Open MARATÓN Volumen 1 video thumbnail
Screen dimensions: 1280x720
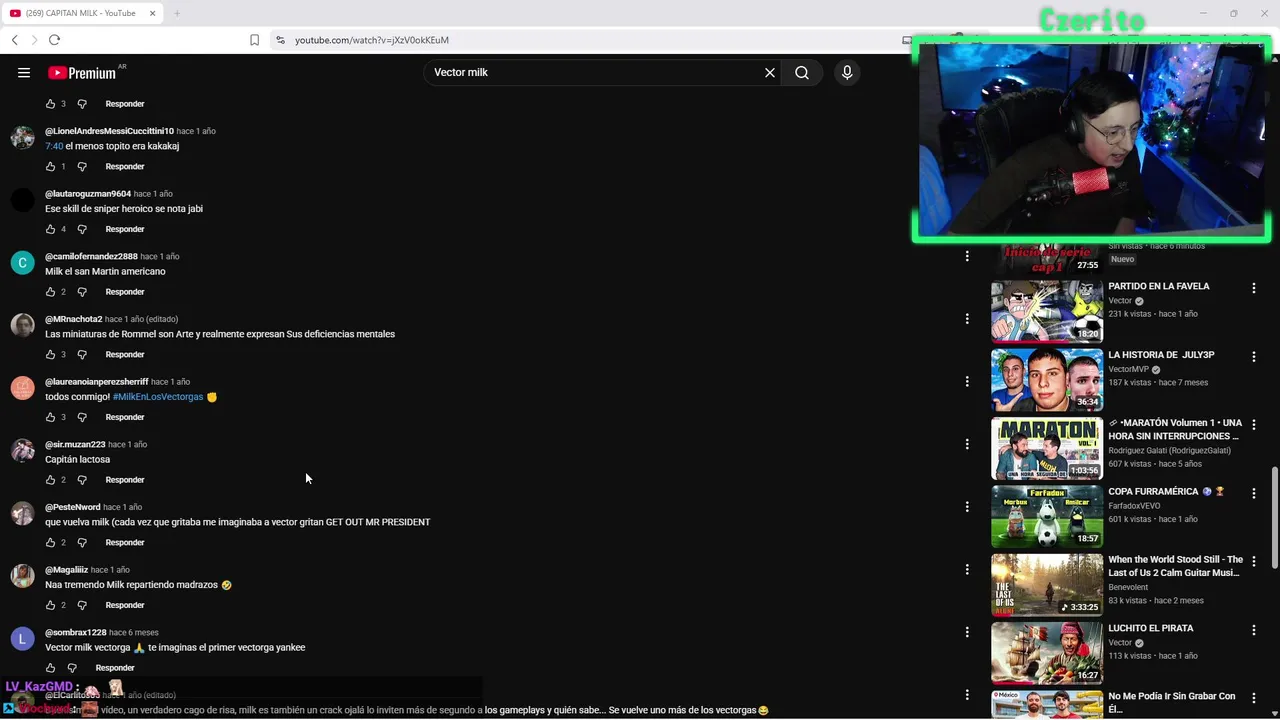tap(1047, 448)
